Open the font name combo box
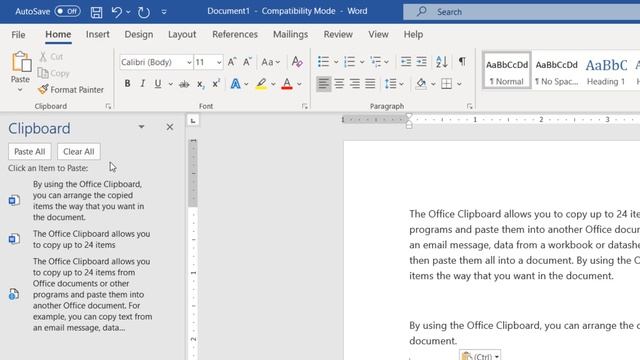The height and width of the screenshot is (360, 640). tap(156, 62)
